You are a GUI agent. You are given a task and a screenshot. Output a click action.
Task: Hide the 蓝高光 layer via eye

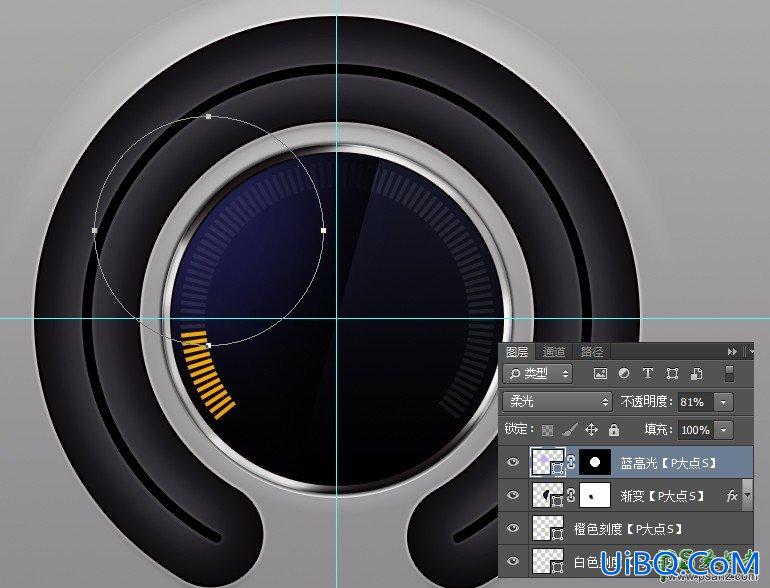tap(513, 462)
